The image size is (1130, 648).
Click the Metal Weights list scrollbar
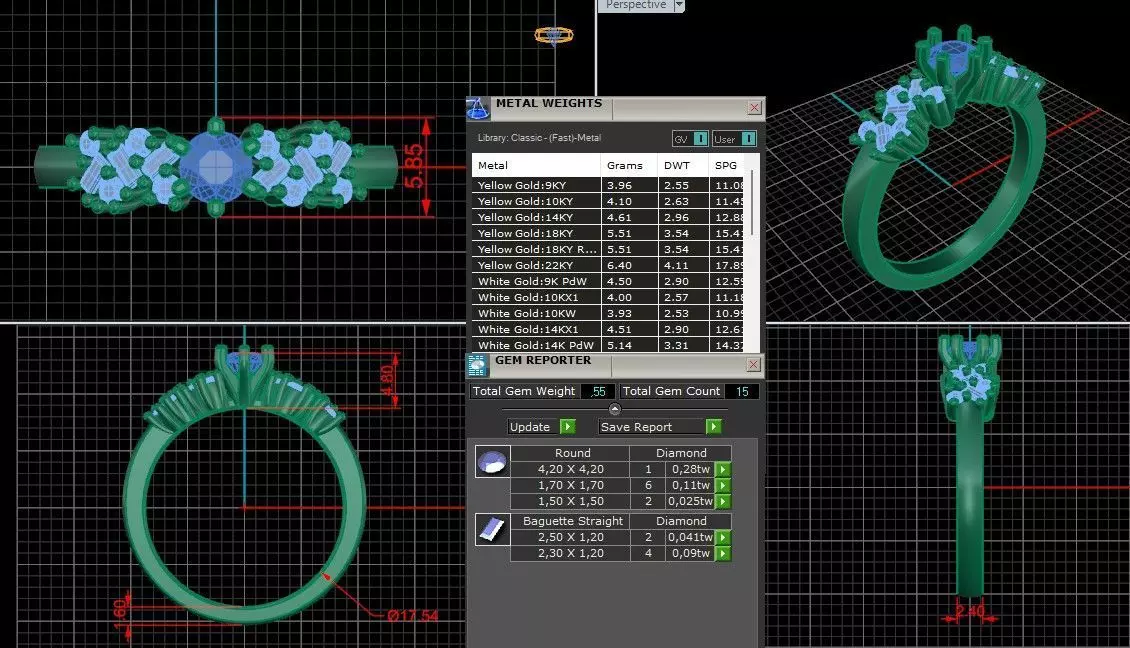point(752,203)
